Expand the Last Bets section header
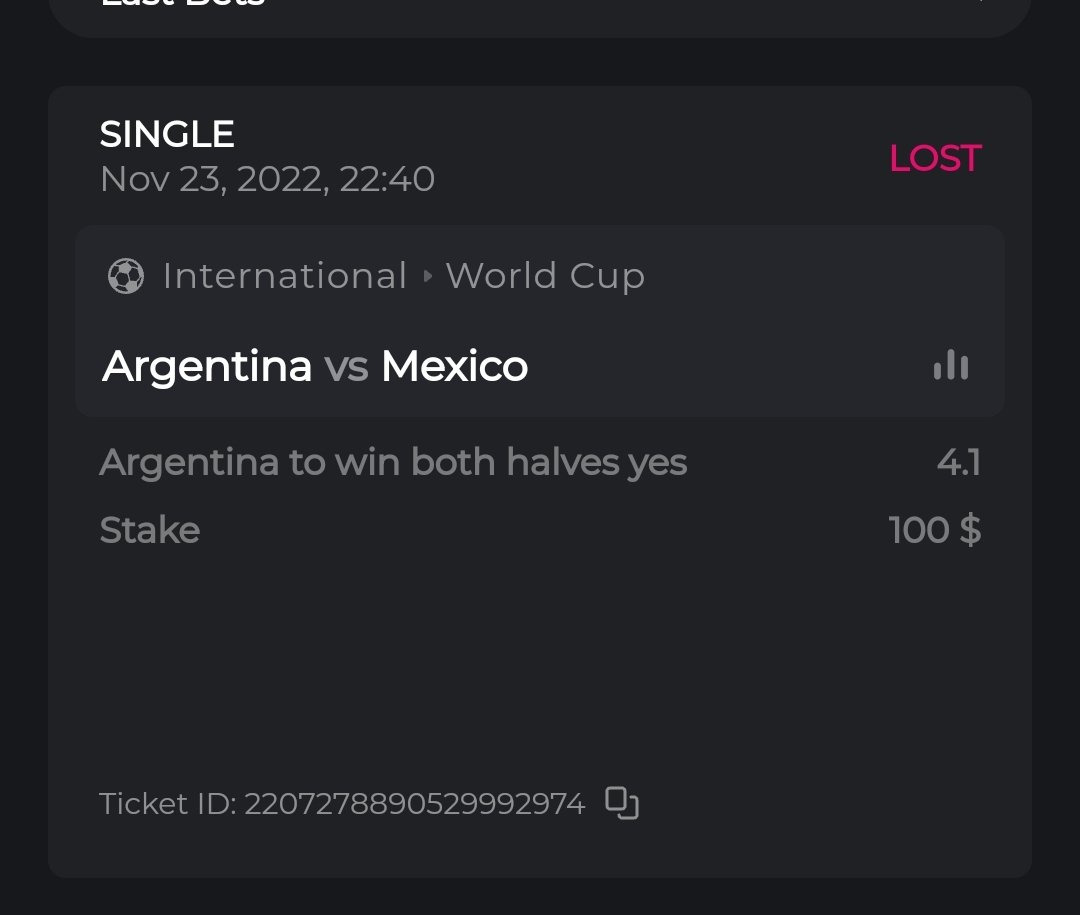The width and height of the screenshot is (1080, 915). point(540,8)
